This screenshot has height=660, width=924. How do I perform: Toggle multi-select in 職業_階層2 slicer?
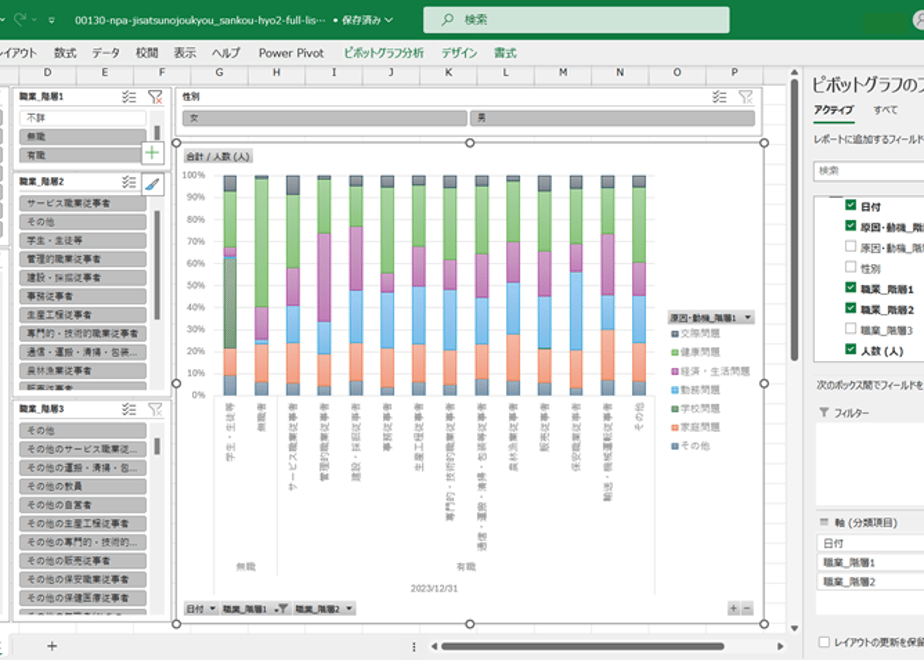coord(129,182)
